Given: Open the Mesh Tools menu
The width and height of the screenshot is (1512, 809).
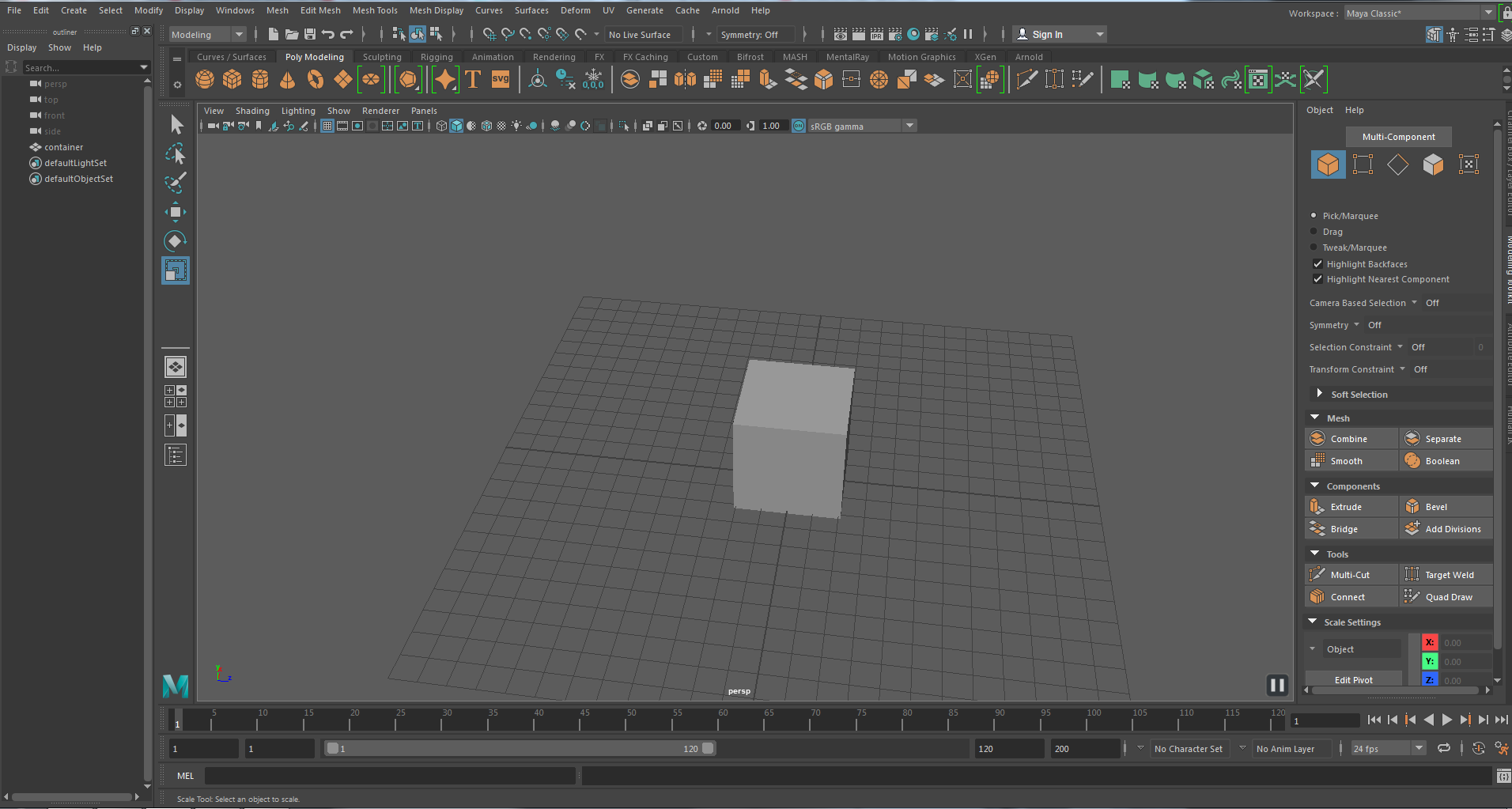Looking at the screenshot, I should 375,10.
